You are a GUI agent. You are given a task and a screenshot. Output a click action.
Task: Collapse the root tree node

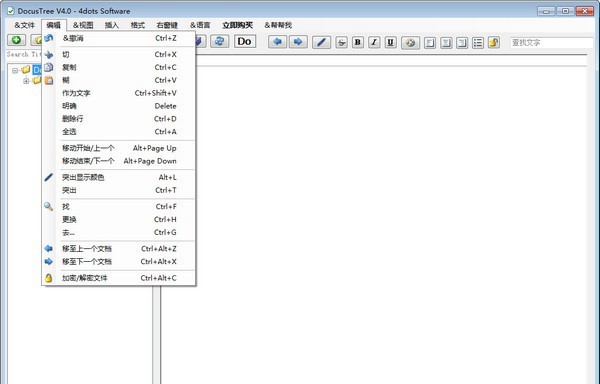pyautogui.click(x=15, y=70)
